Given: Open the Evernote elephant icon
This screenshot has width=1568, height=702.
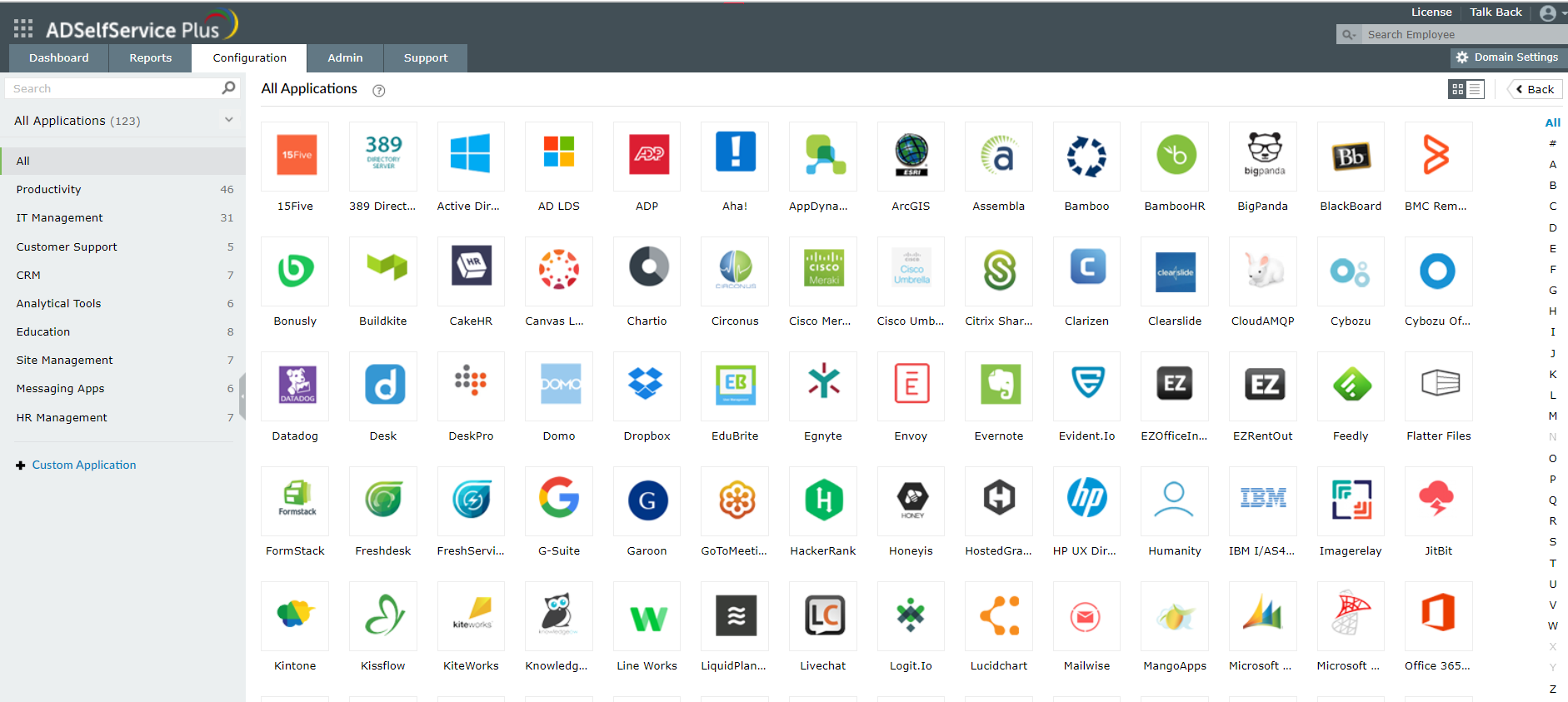Looking at the screenshot, I should point(999,386).
